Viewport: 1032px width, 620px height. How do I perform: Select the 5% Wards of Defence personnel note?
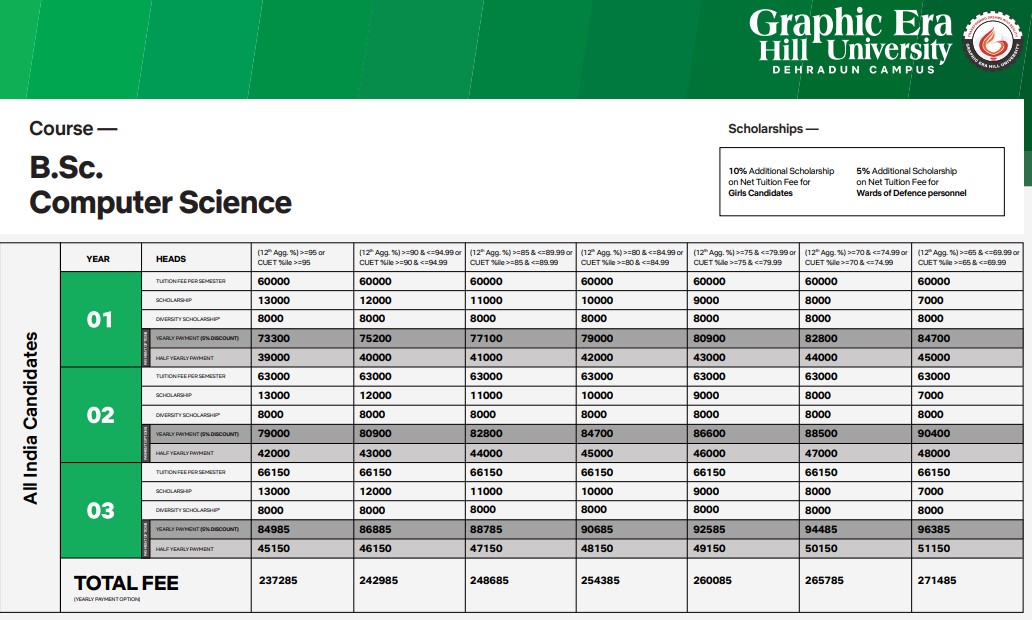point(912,182)
